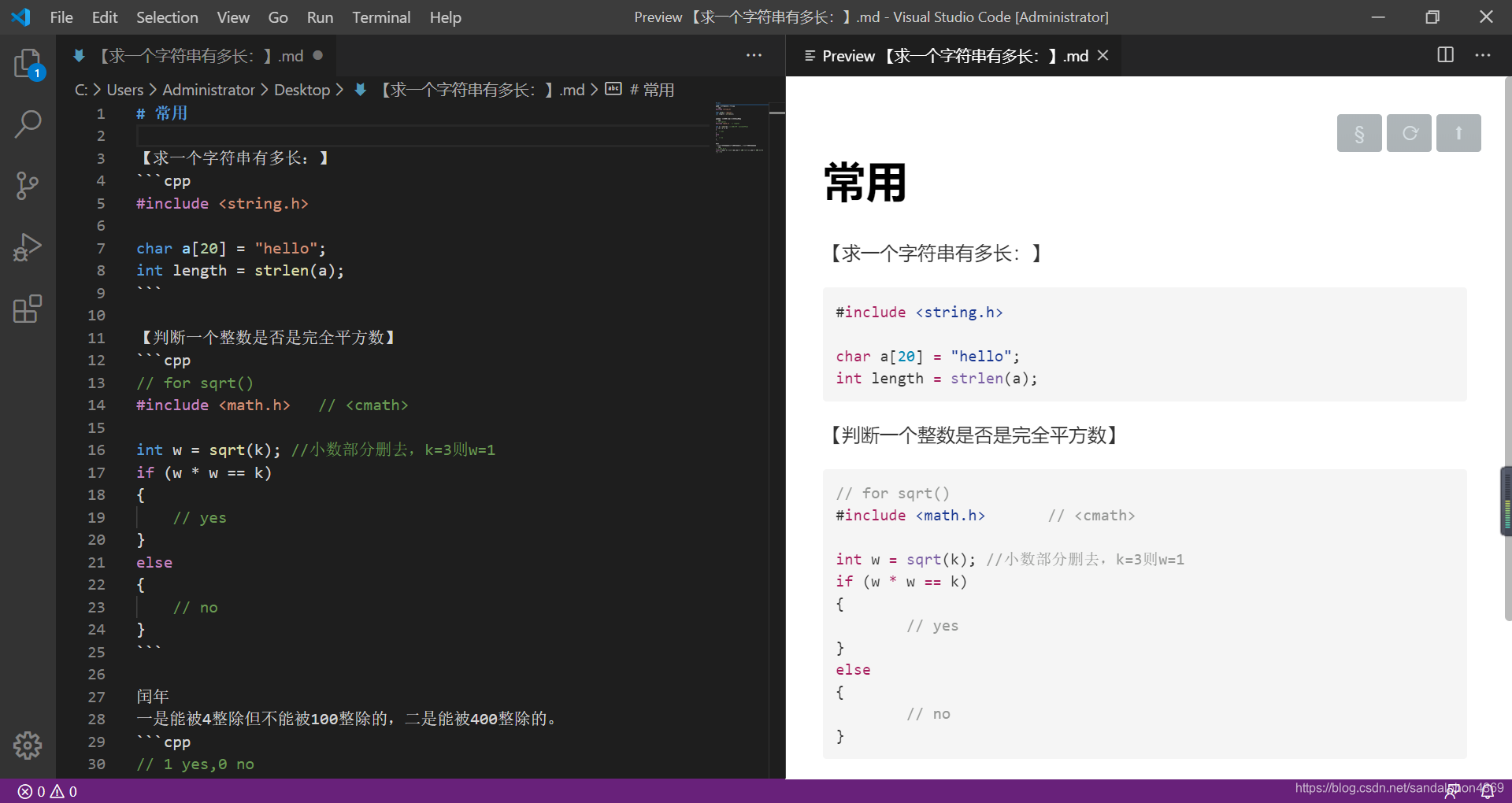Viewport: 1512px width, 803px height.
Task: Select the 【求一个字符串有多长：】.md editor tab
Action: point(197,55)
